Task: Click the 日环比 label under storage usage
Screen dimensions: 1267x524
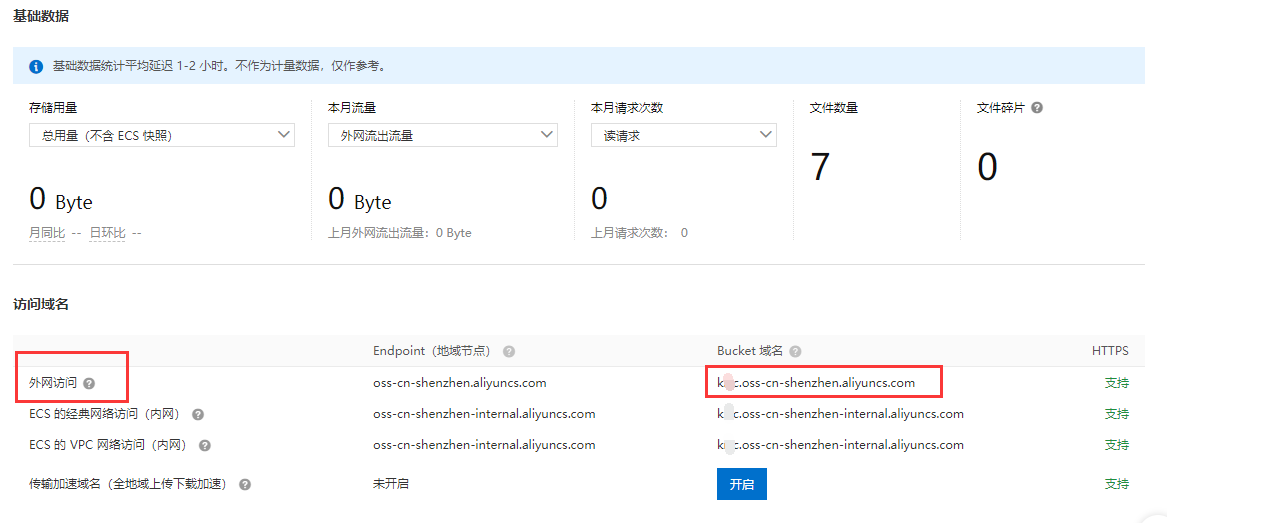Action: 107,233
